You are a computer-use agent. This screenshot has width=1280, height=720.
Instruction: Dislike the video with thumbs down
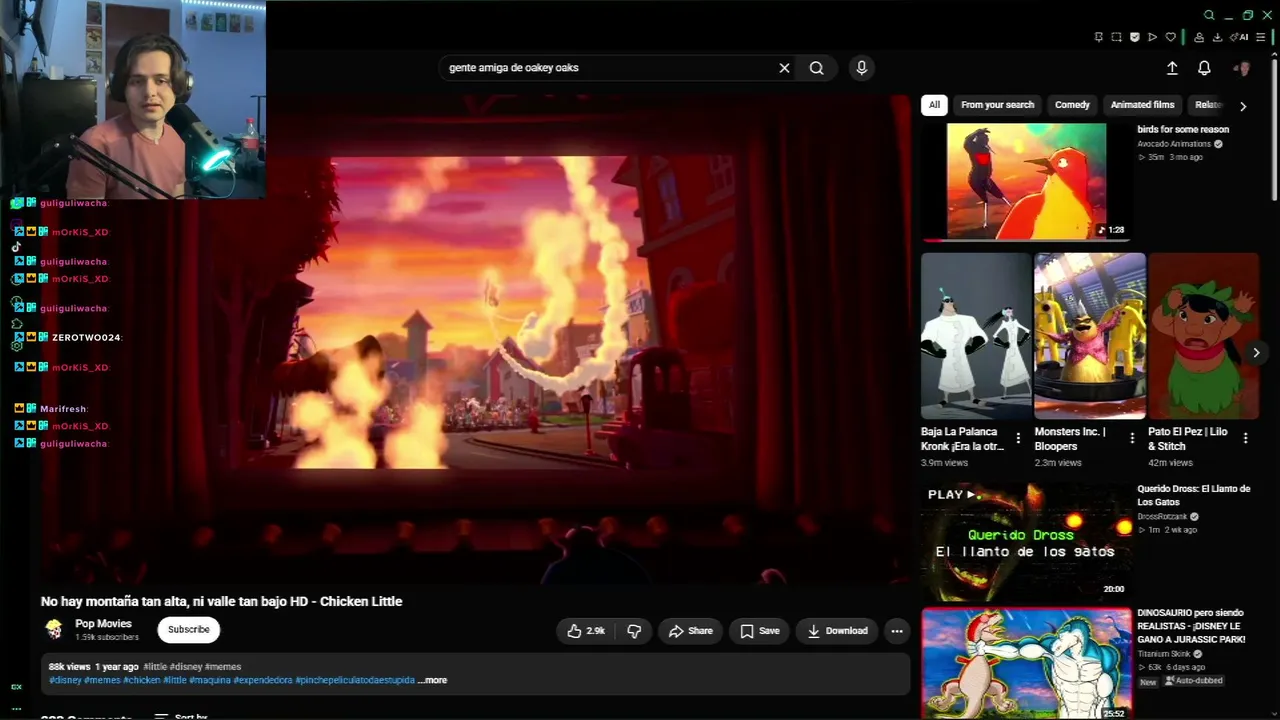634,631
